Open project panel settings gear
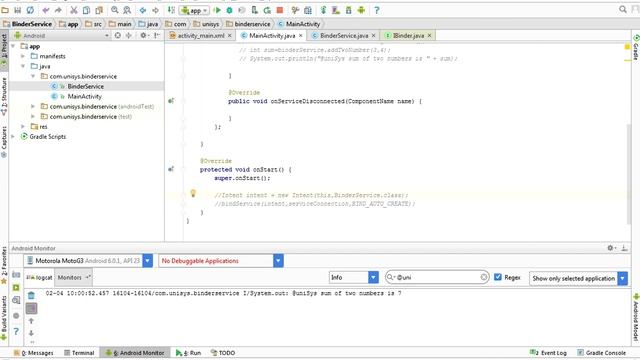This screenshot has height=360, width=640. (x=144, y=36)
